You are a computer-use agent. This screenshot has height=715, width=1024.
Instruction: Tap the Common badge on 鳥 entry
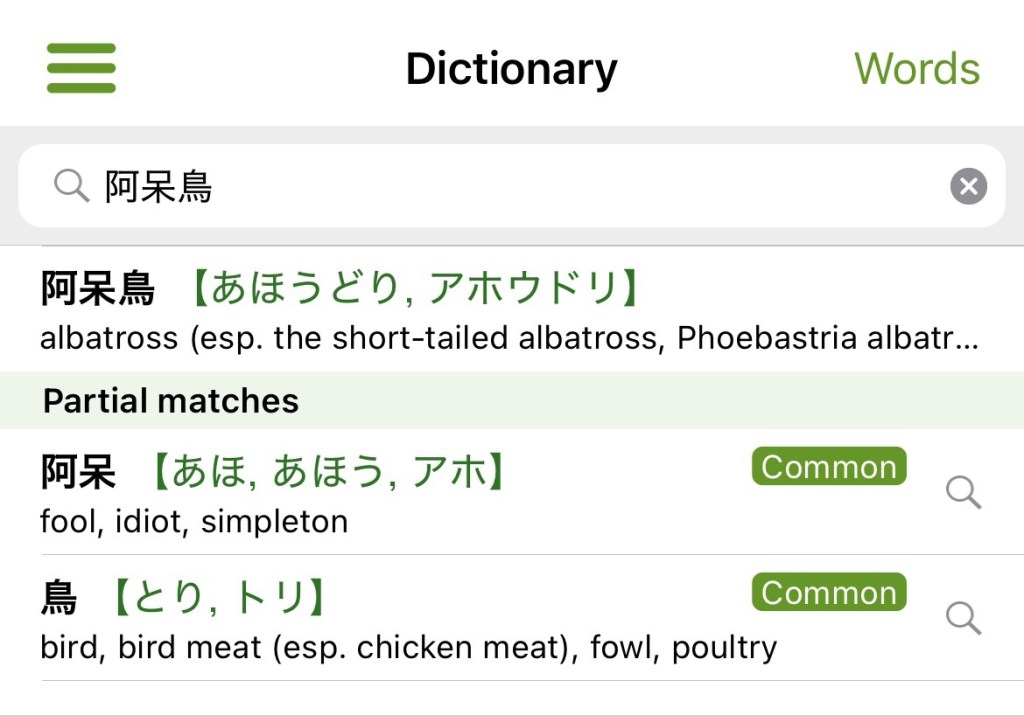828,592
